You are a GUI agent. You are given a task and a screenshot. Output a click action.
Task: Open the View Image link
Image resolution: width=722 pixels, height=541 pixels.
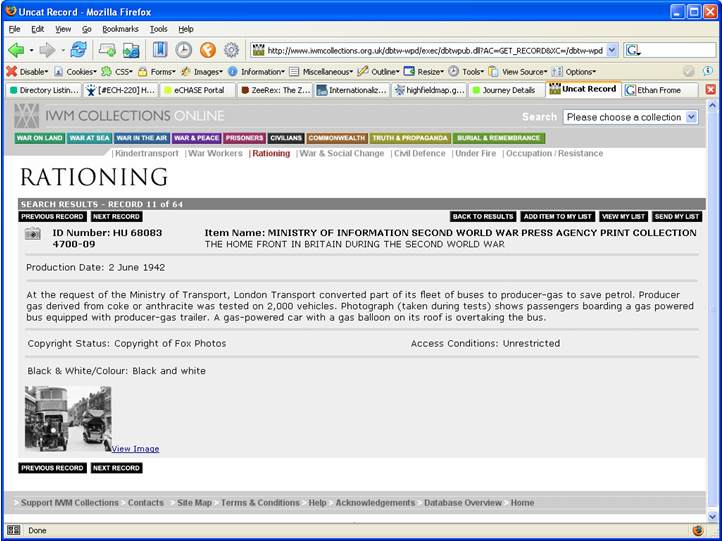coord(135,449)
